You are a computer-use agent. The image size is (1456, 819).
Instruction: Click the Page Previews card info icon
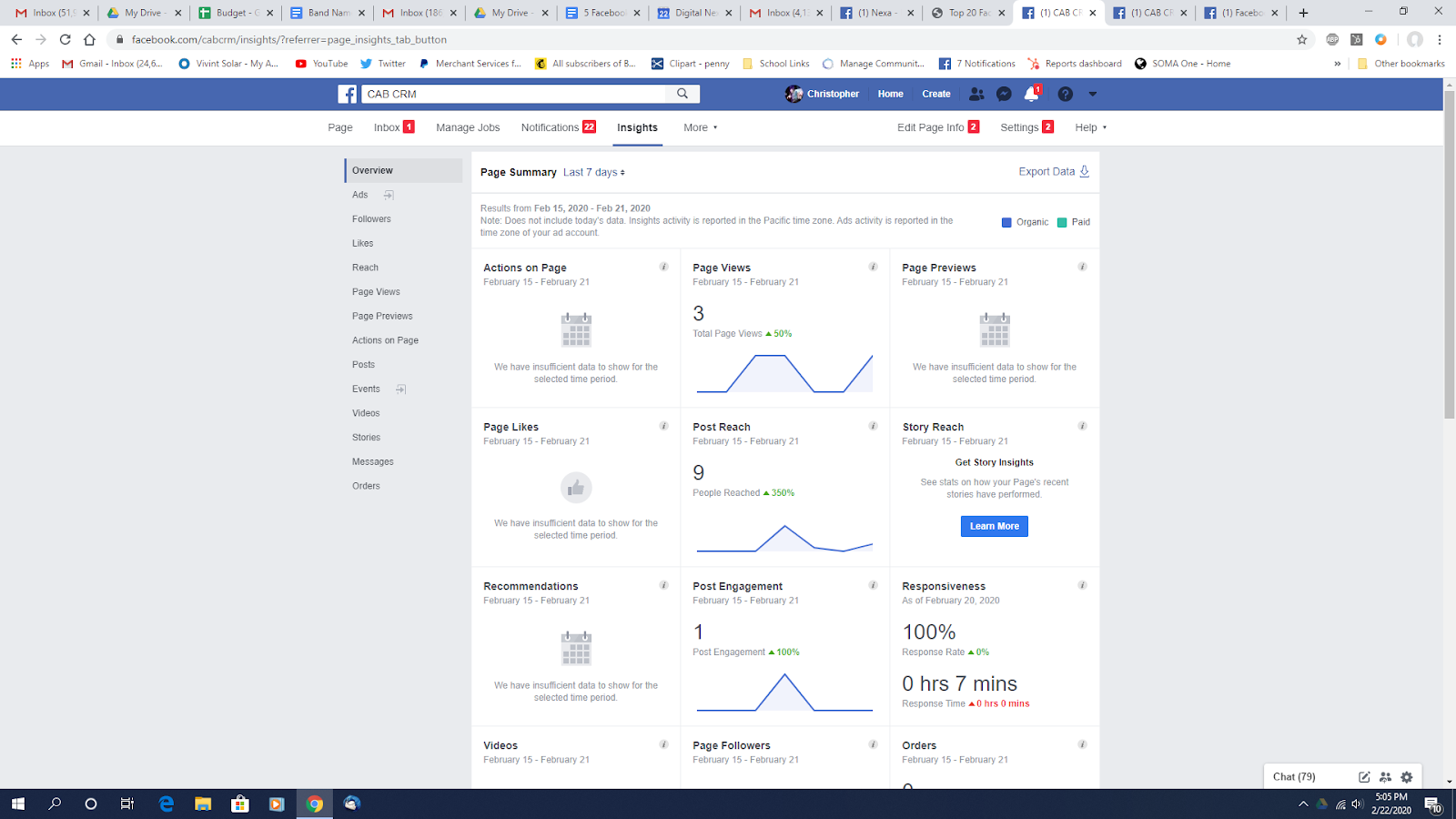point(1082,267)
